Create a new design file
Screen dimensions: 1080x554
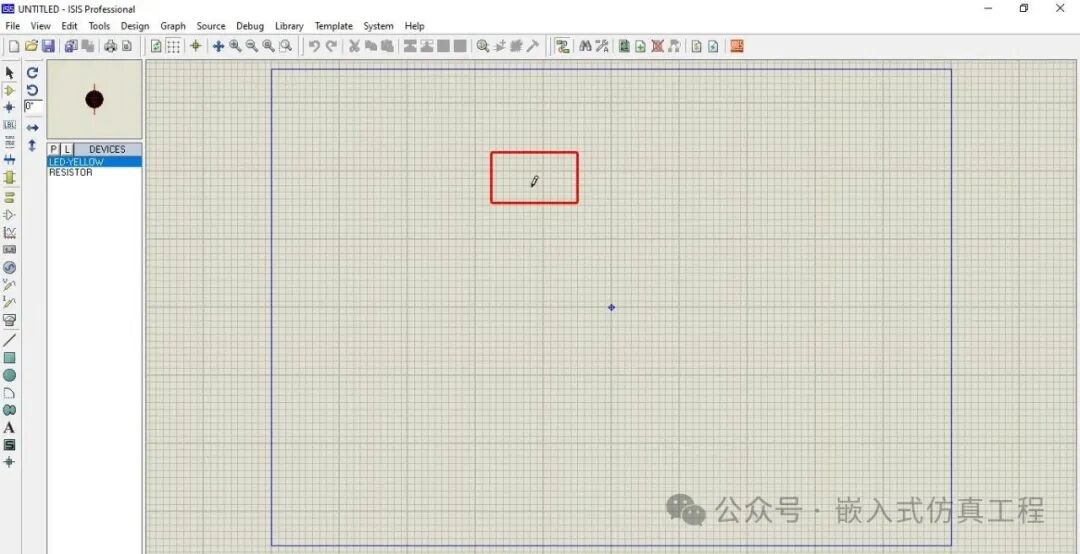click(x=14, y=46)
